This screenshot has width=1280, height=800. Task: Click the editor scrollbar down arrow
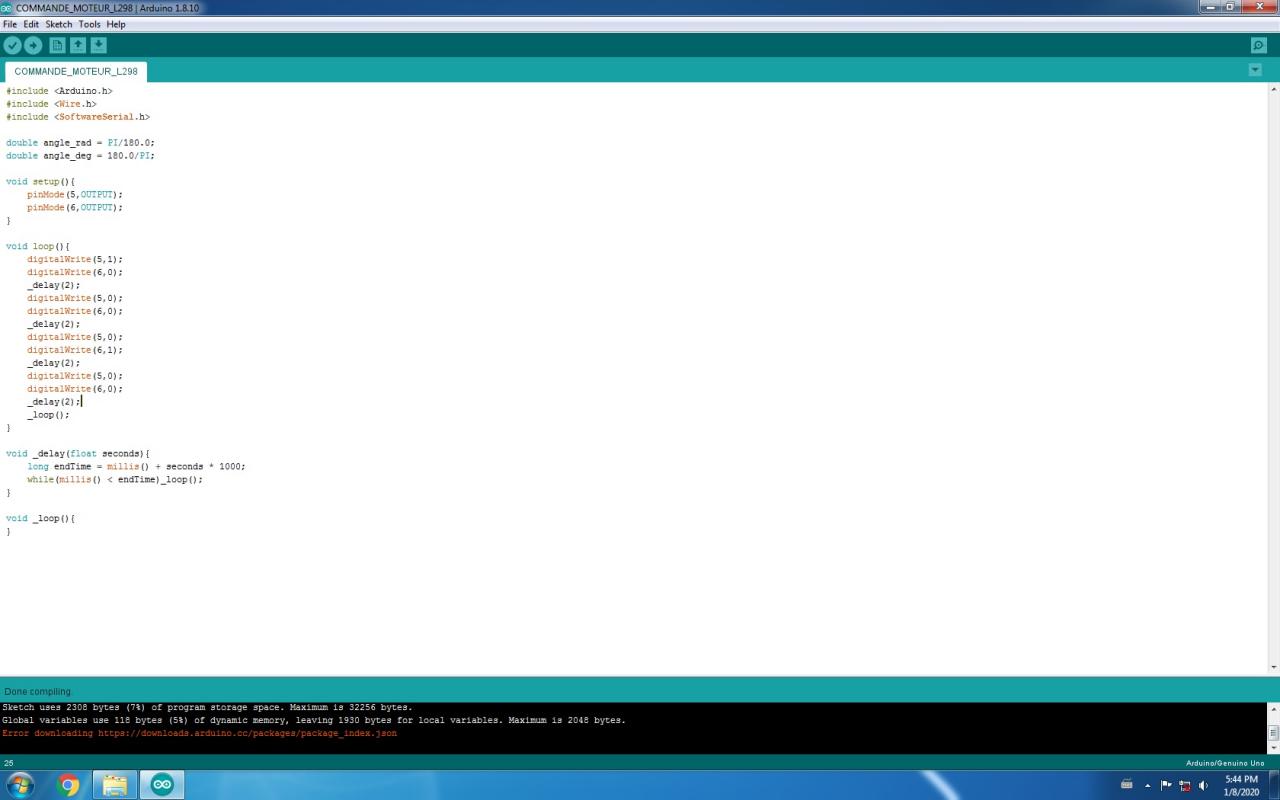click(1273, 667)
